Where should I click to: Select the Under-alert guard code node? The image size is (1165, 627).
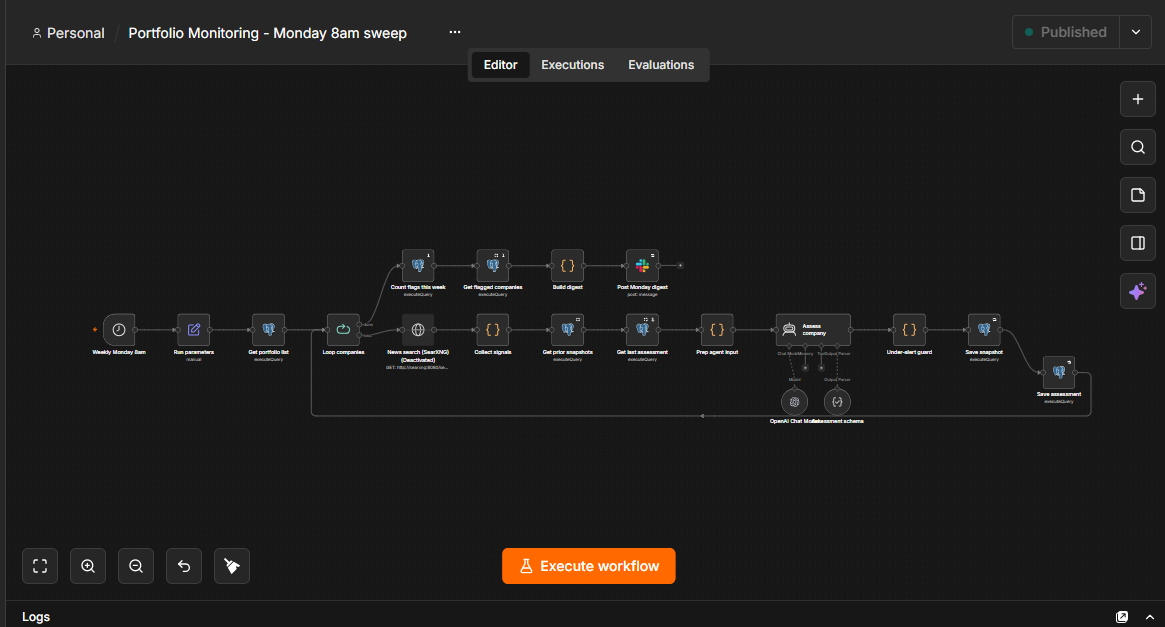[909, 330]
